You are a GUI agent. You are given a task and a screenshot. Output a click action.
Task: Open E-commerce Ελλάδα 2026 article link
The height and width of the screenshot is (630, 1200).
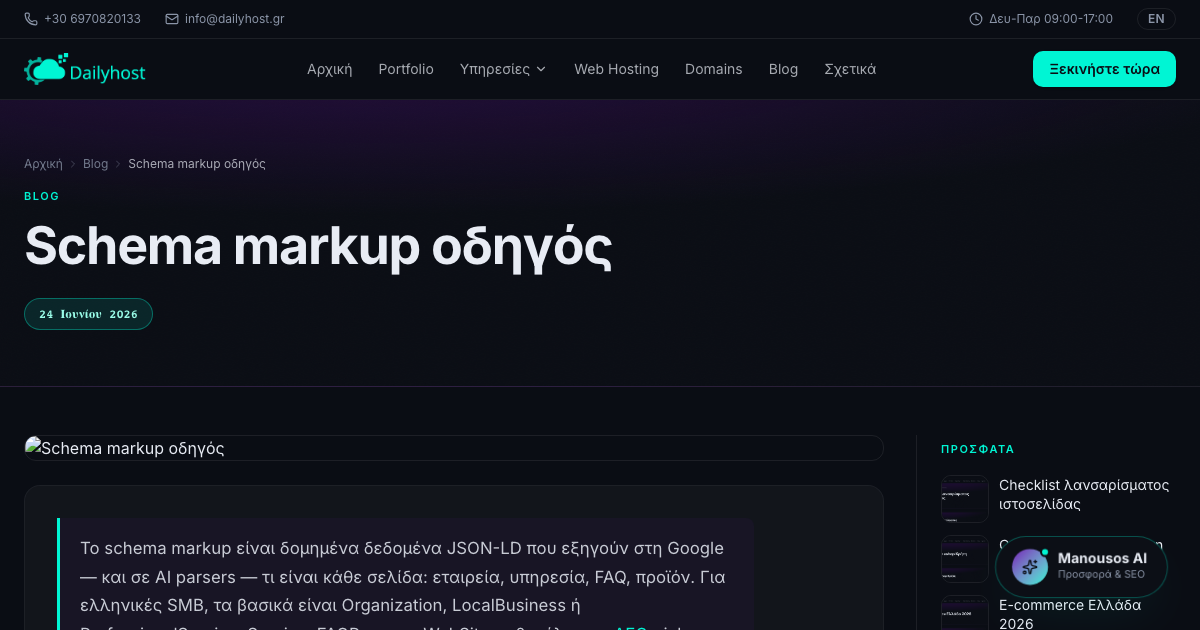[1070, 614]
